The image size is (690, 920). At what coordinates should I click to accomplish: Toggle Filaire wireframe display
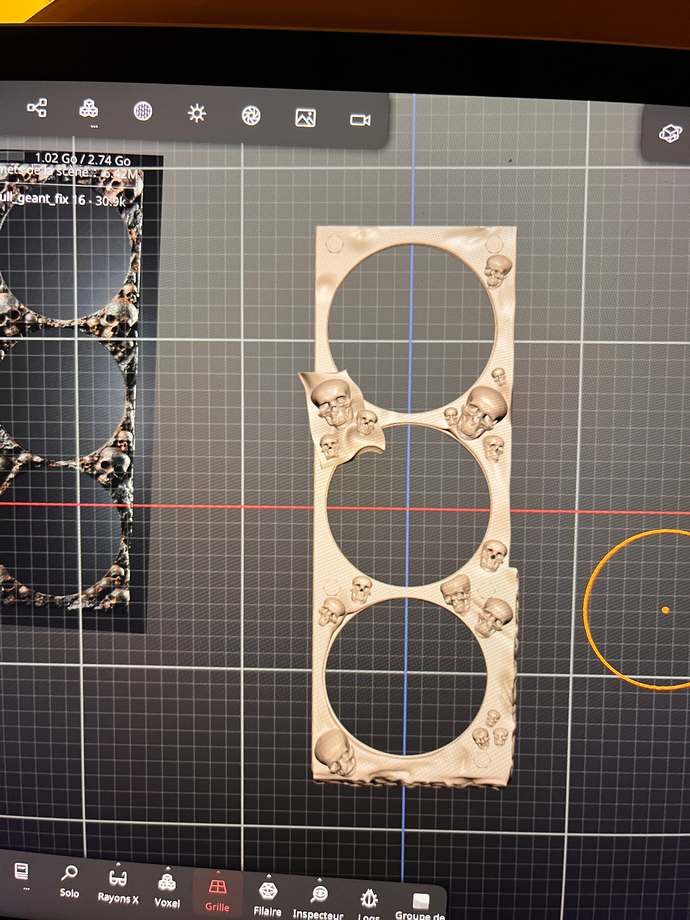tap(268, 891)
